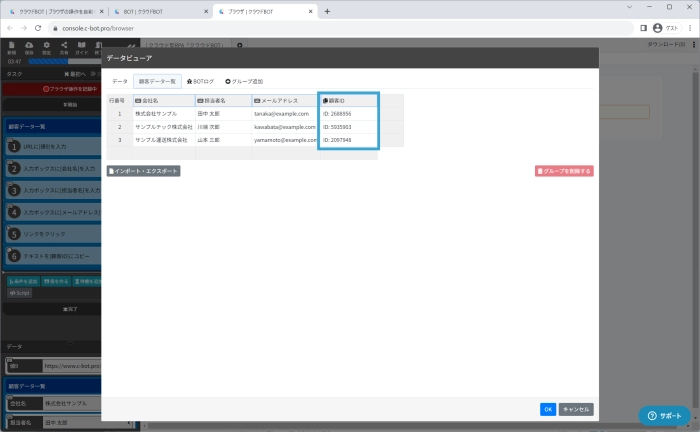Image resolution: width=700 pixels, height=432 pixels.
Task: Confirm with the blue OK button
Action: (x=548, y=409)
